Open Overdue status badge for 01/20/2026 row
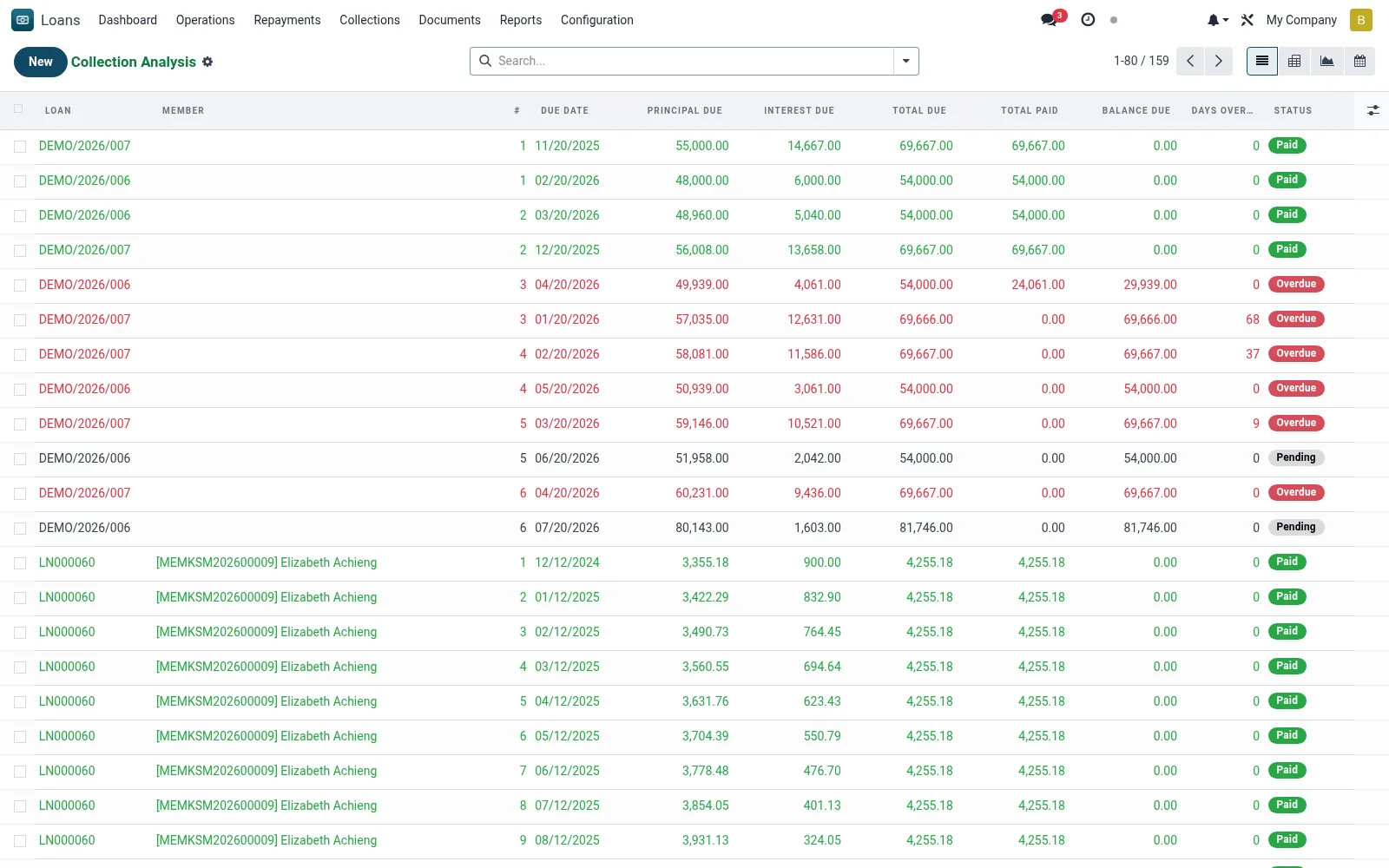The height and width of the screenshot is (868, 1389). click(1296, 319)
